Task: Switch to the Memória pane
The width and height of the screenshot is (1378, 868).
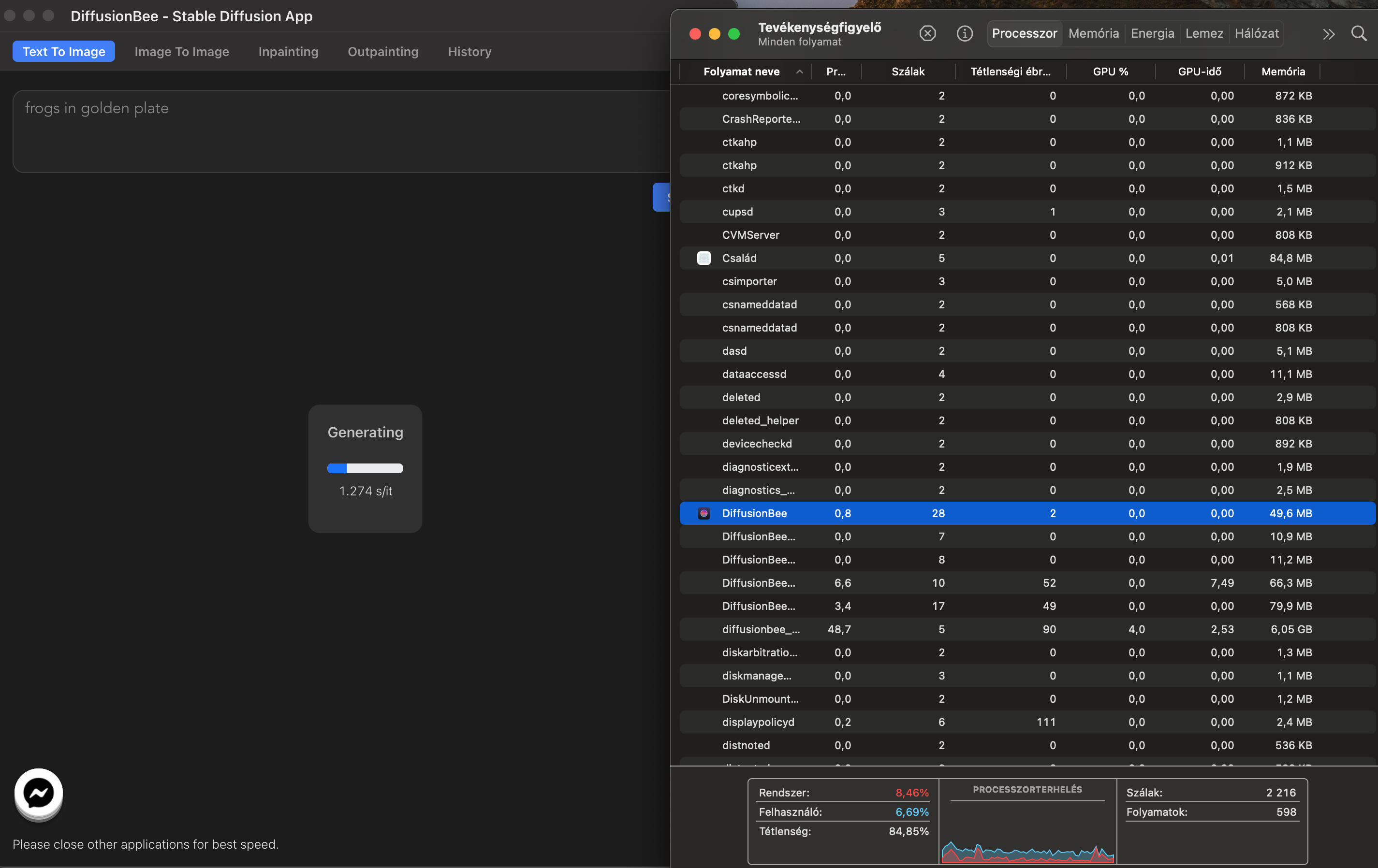Action: click(1094, 33)
